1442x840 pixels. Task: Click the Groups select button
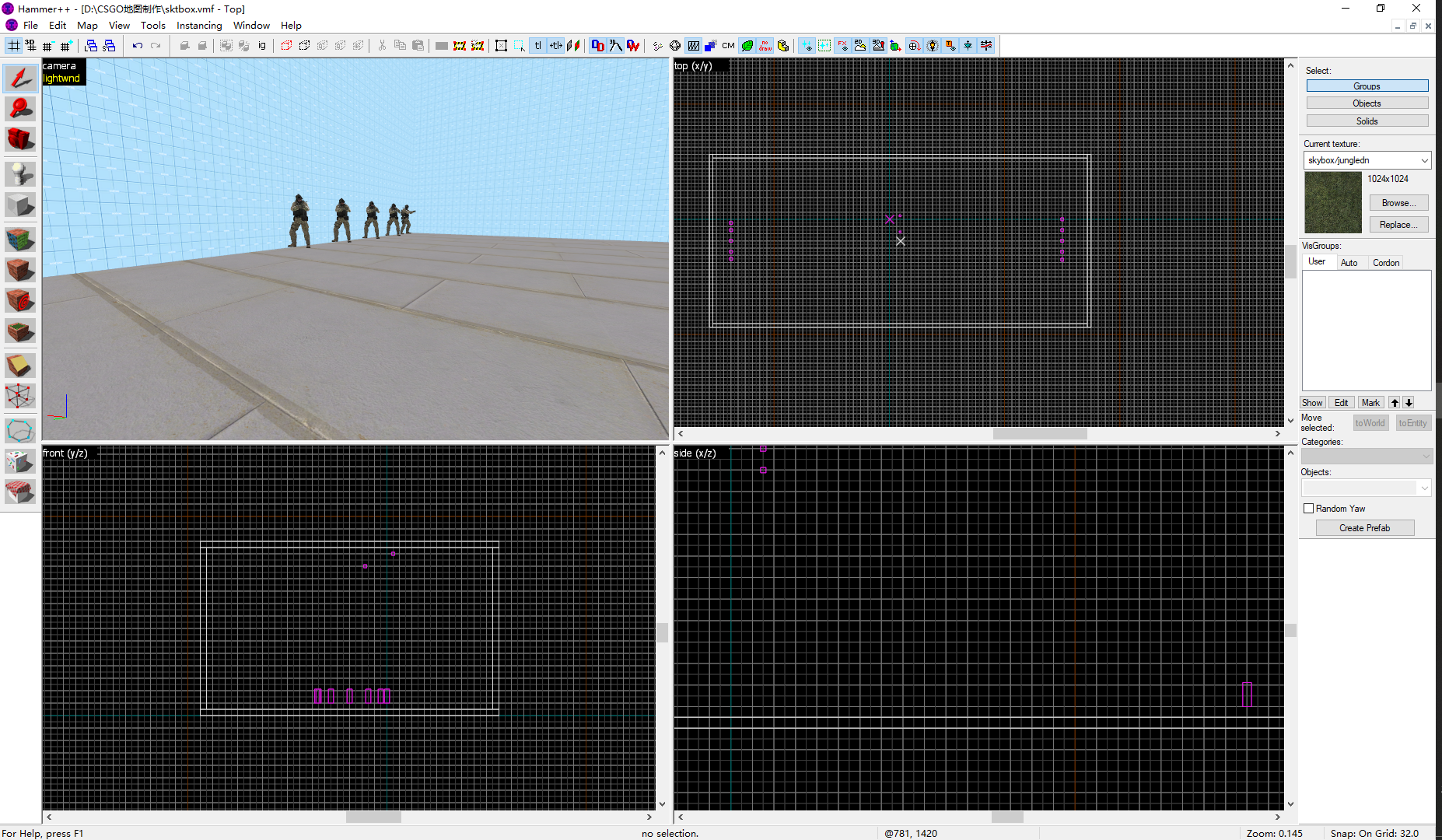pyautogui.click(x=1367, y=86)
